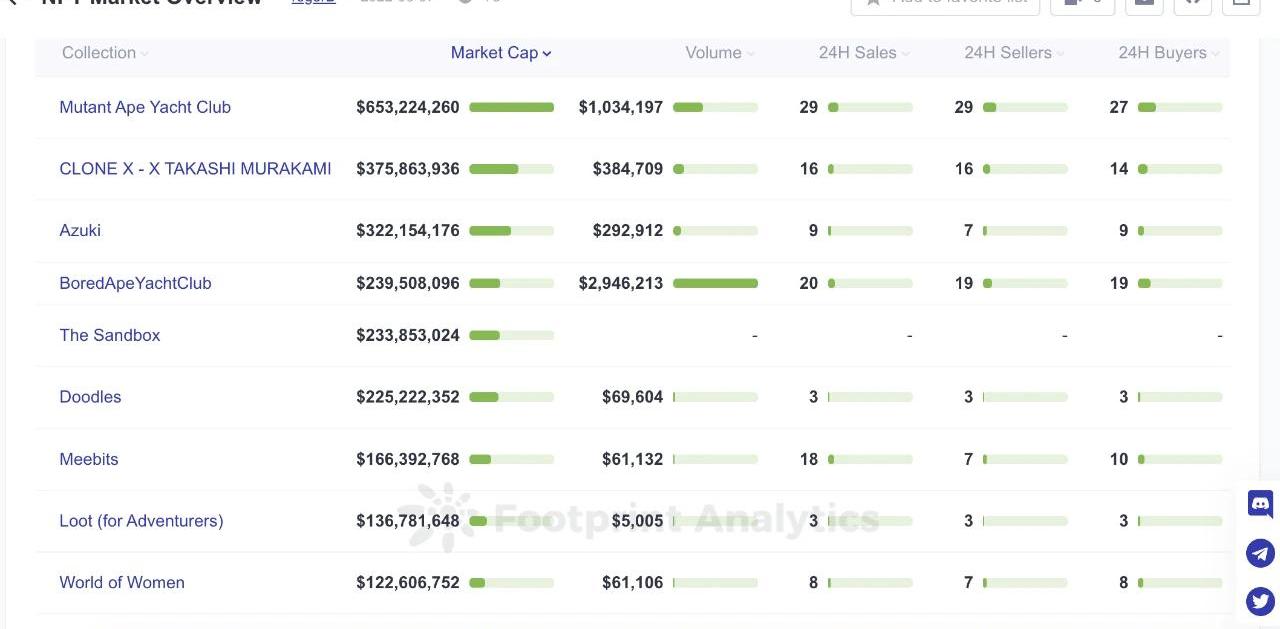Open the Azuki collection link
Screen dimensions: 1280x629
tap(80, 230)
